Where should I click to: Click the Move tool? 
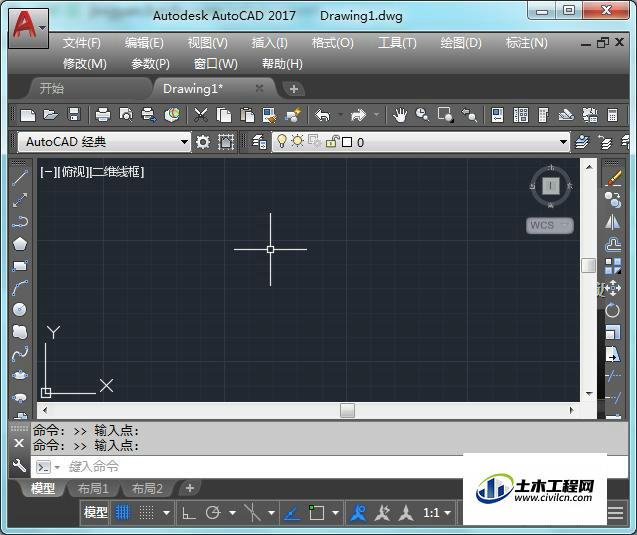coord(613,288)
